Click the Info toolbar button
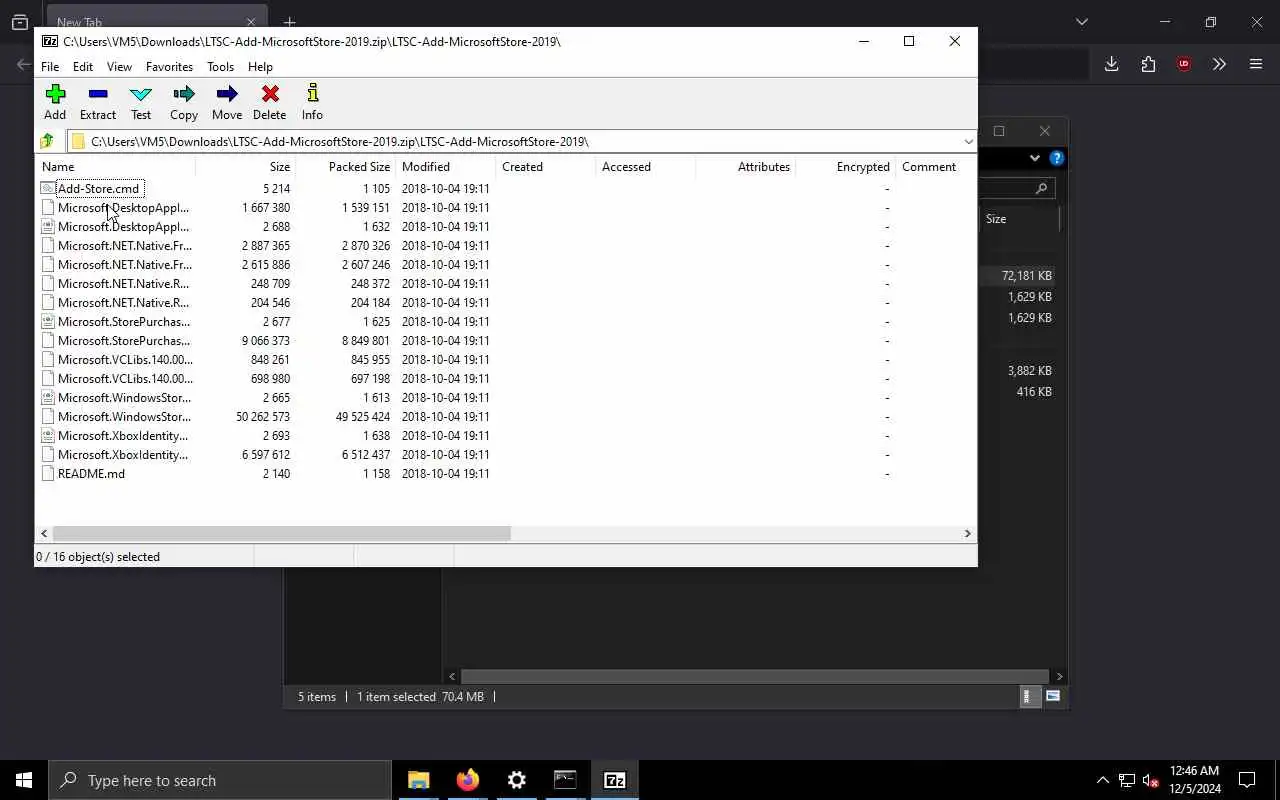The height and width of the screenshot is (800, 1280). pos(312,102)
